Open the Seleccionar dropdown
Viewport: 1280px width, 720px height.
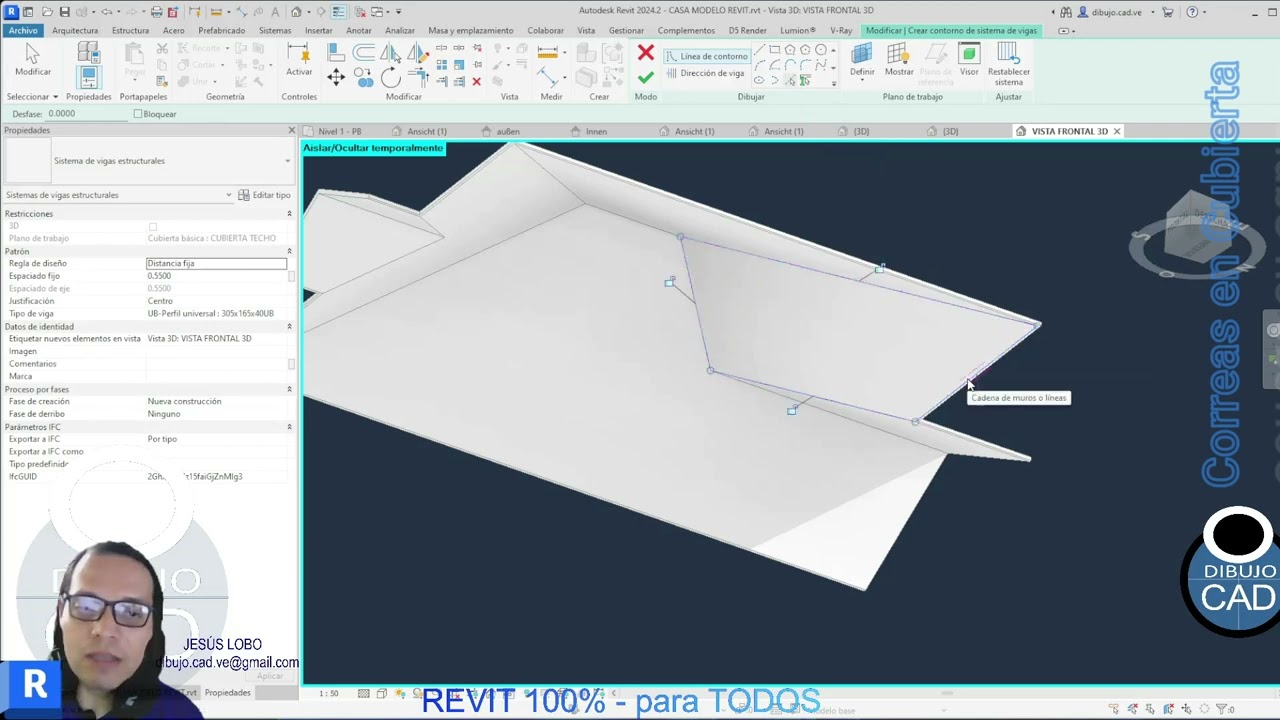point(32,97)
